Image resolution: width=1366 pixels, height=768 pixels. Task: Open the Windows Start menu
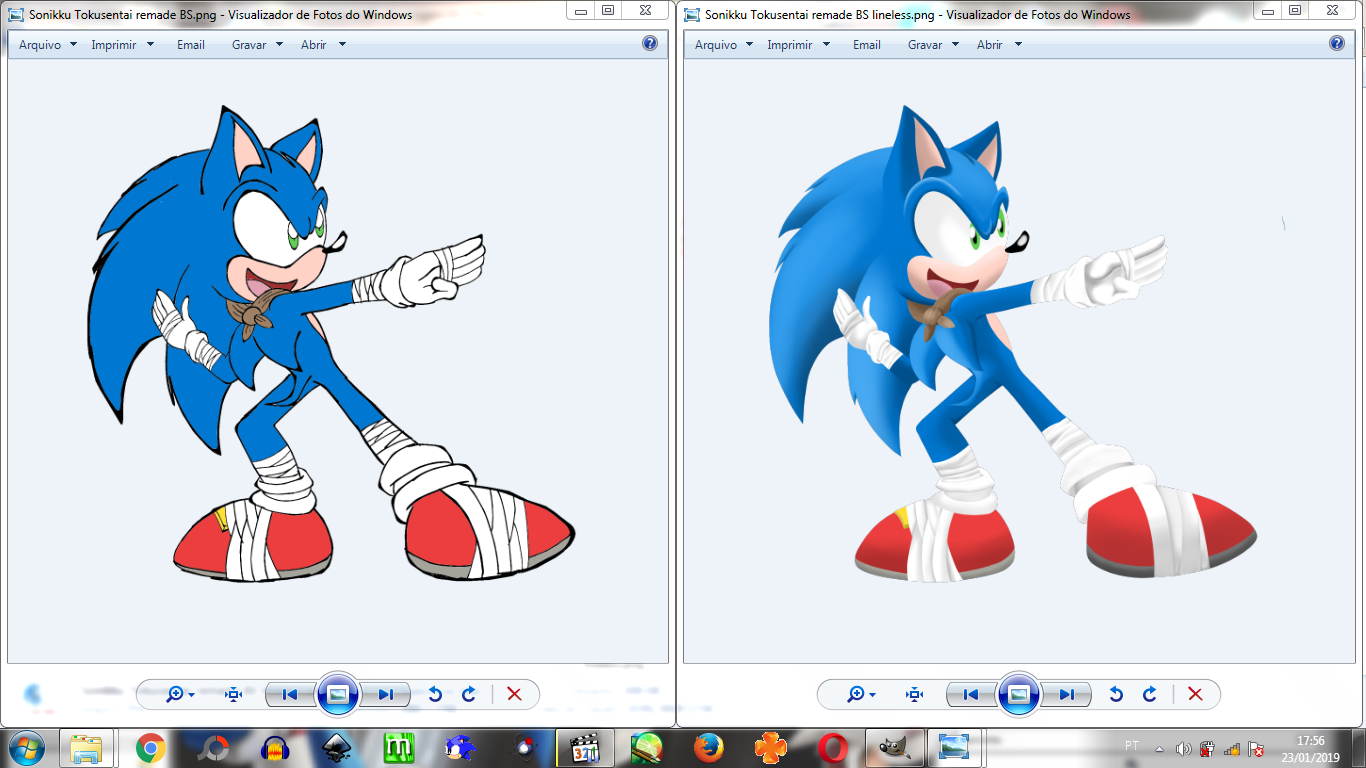pos(25,748)
